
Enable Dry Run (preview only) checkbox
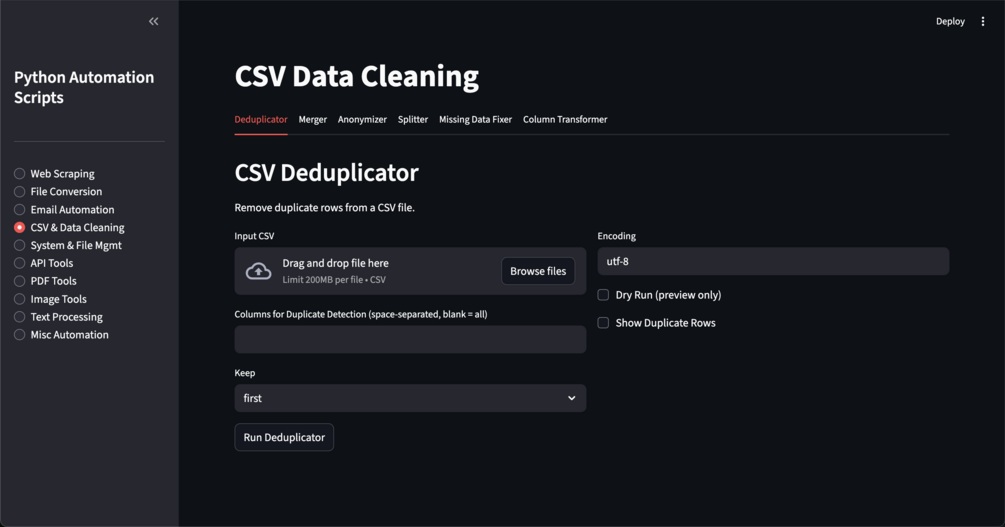[x=603, y=295]
